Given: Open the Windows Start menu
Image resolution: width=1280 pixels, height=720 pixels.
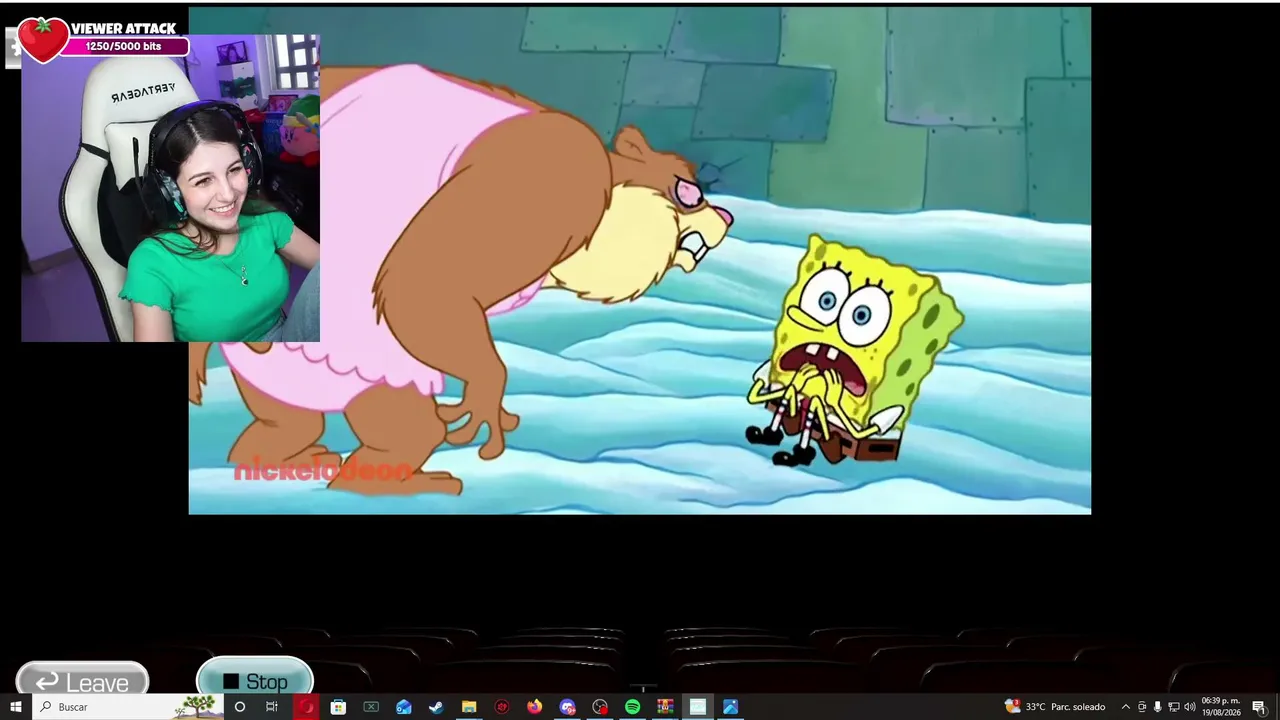Looking at the screenshot, I should [x=15, y=707].
